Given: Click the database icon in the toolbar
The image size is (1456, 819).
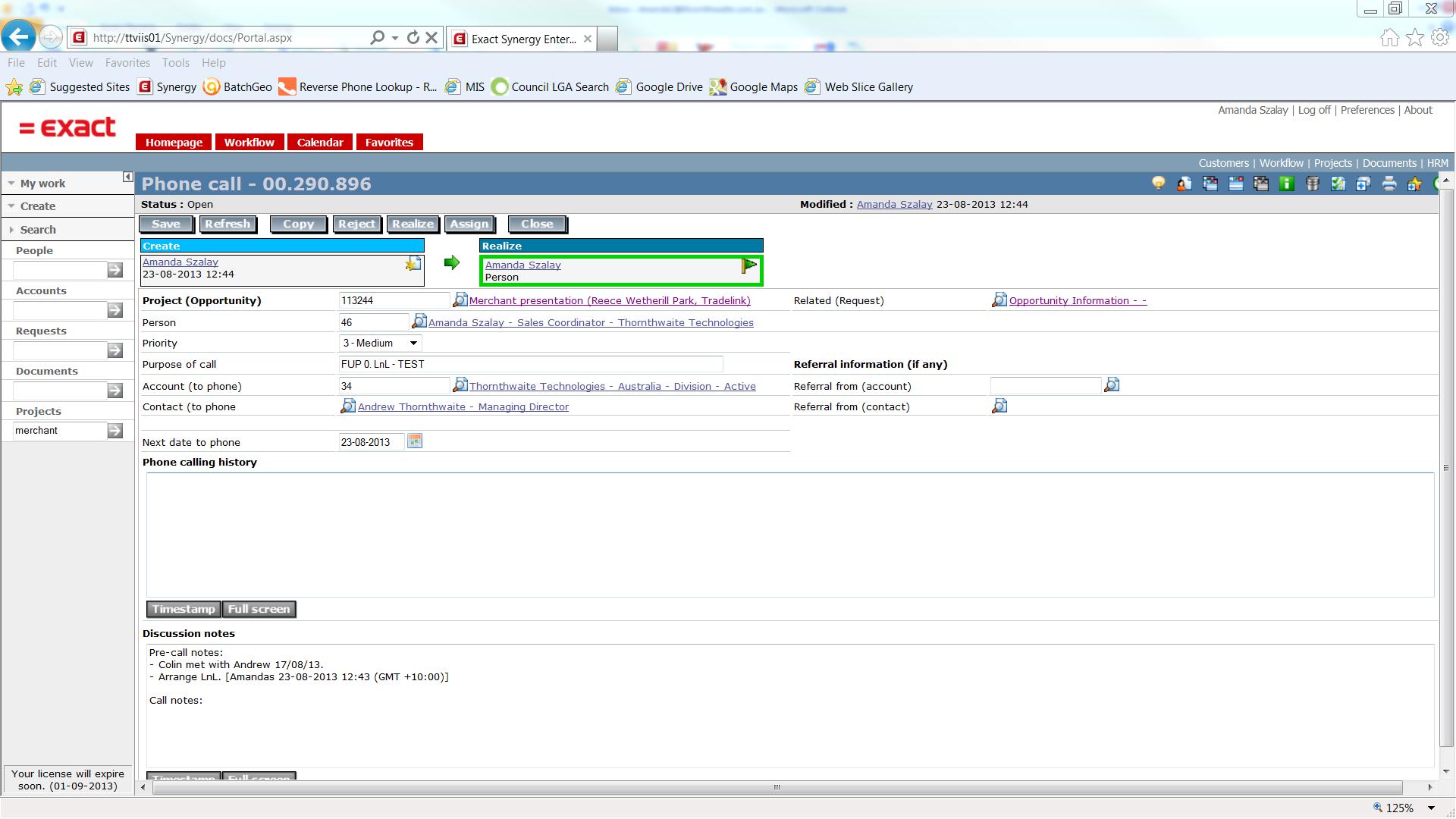Looking at the screenshot, I should pos(1313,183).
